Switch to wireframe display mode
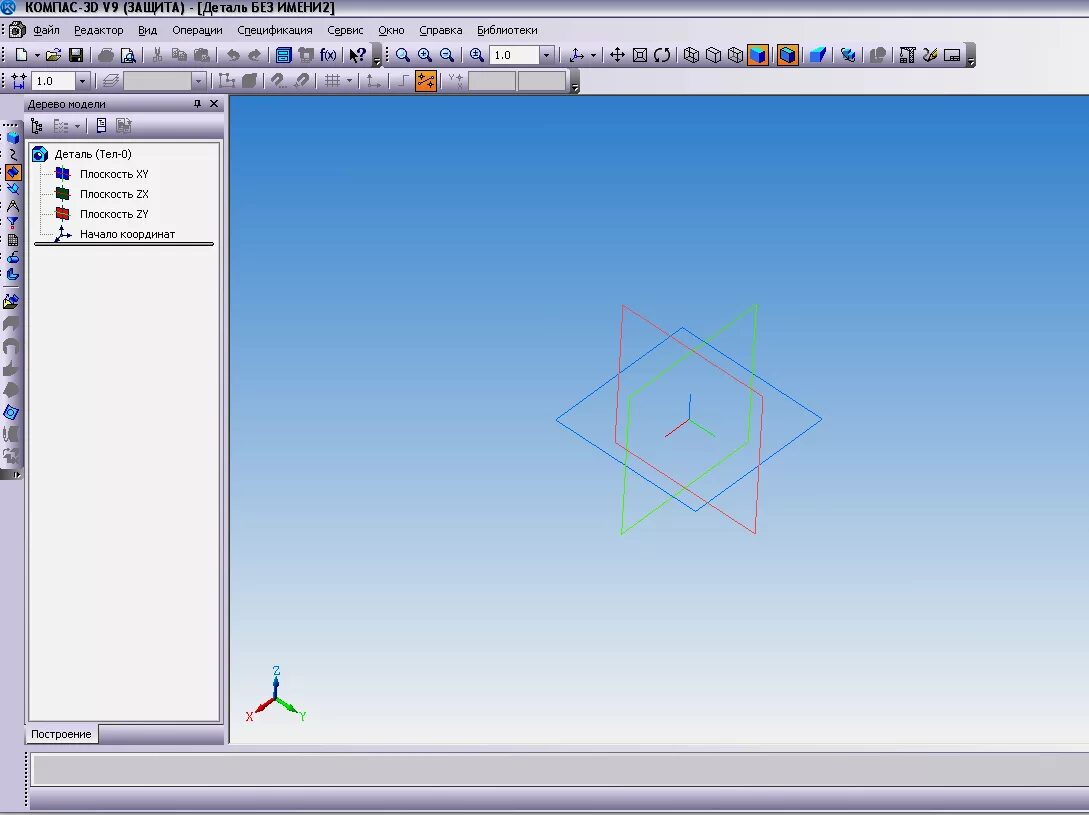Viewport: 1089px width, 815px height. click(x=691, y=55)
